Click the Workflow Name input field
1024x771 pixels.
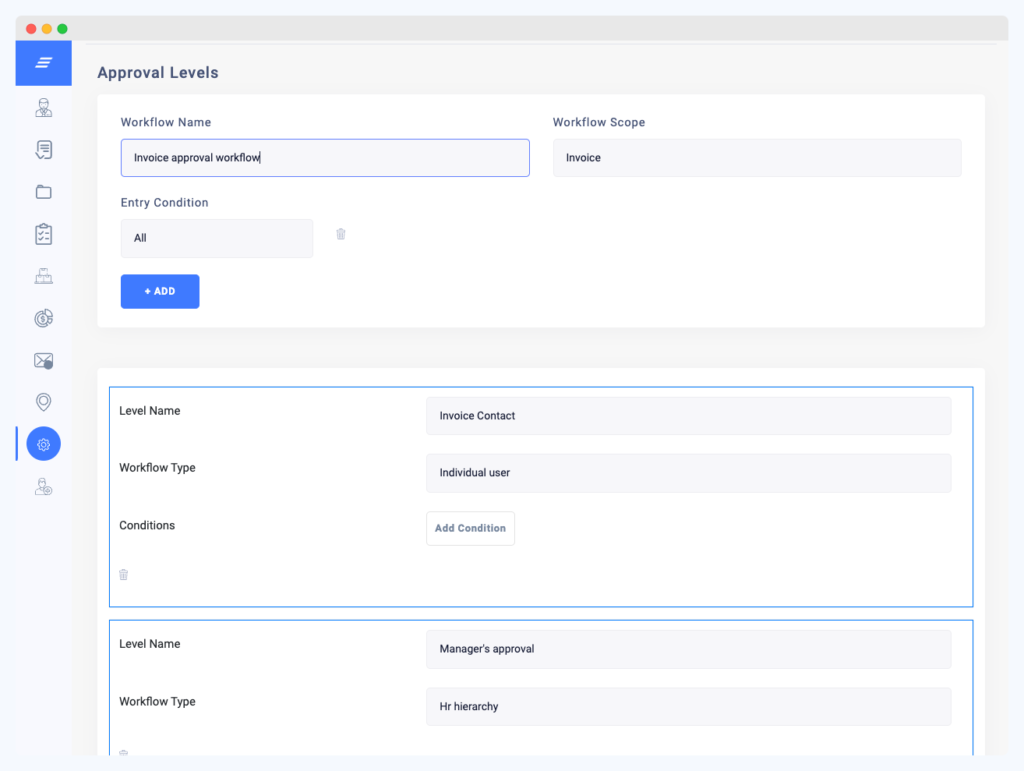pos(325,157)
